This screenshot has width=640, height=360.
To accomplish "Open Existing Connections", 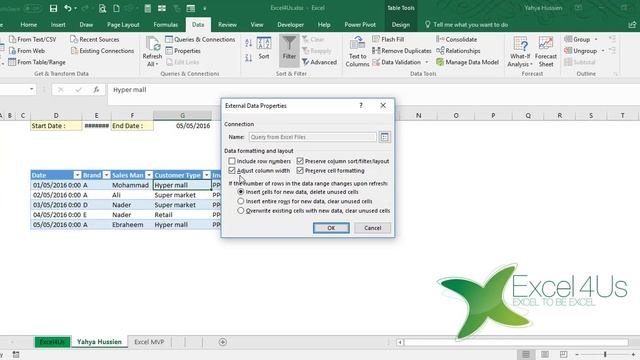I will click(102, 51).
